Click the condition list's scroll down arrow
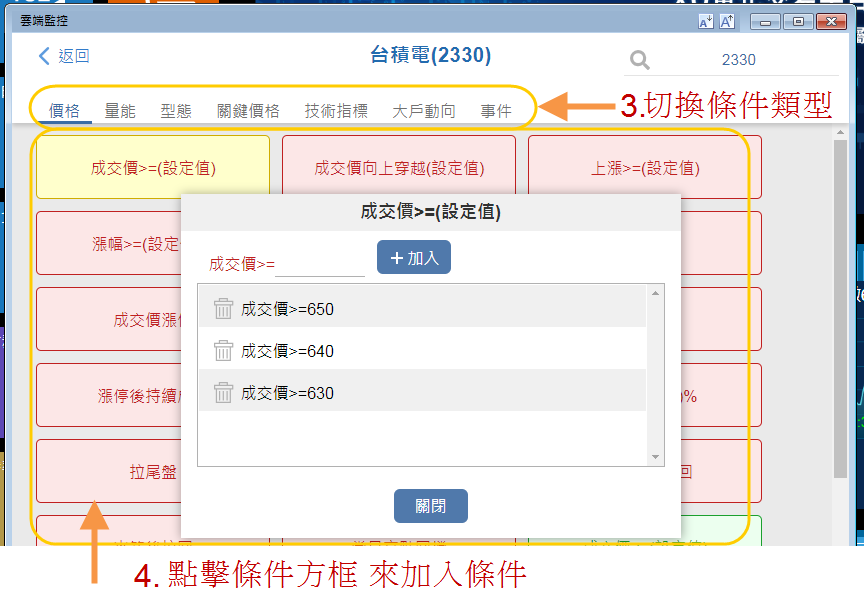 [655, 457]
